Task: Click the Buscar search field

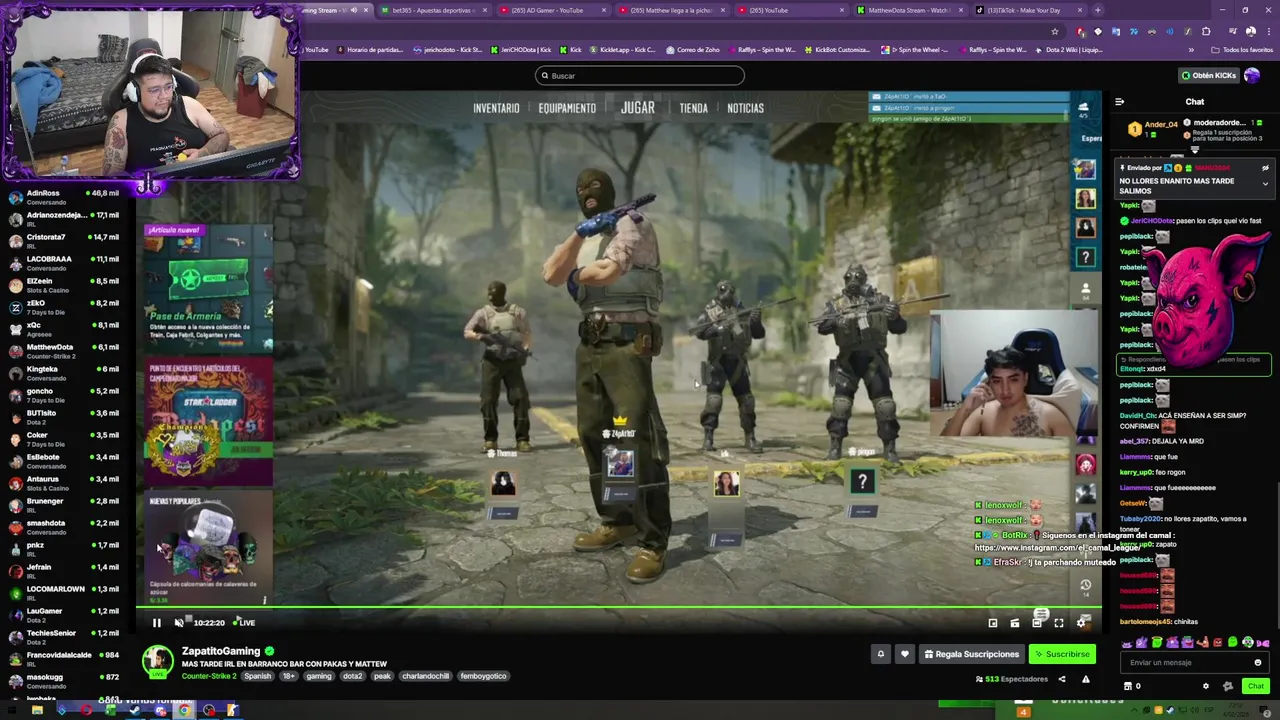Action: point(640,76)
